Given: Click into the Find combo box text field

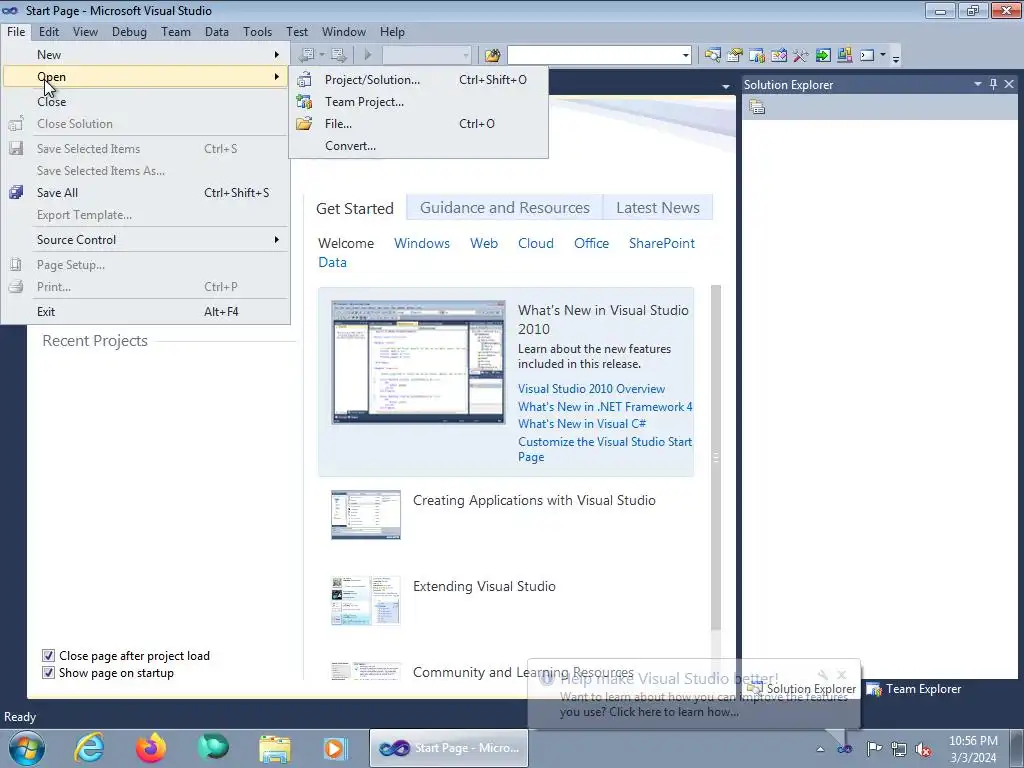Looking at the screenshot, I should [x=594, y=56].
